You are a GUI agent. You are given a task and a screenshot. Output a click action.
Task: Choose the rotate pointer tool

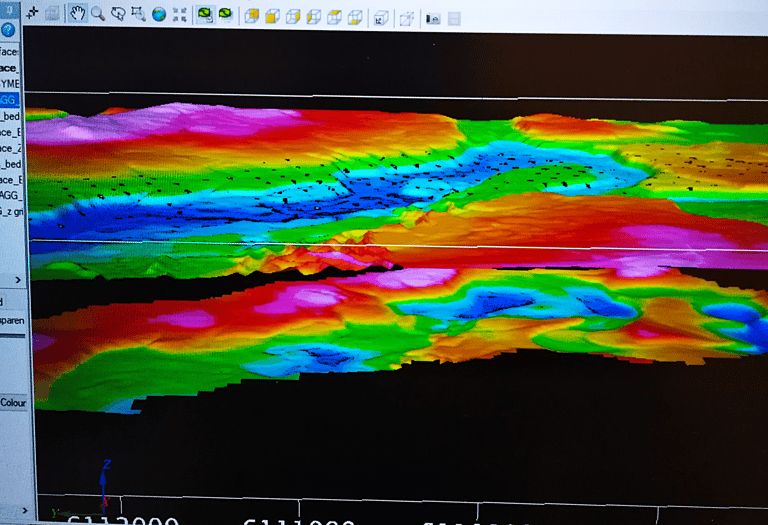tap(118, 14)
